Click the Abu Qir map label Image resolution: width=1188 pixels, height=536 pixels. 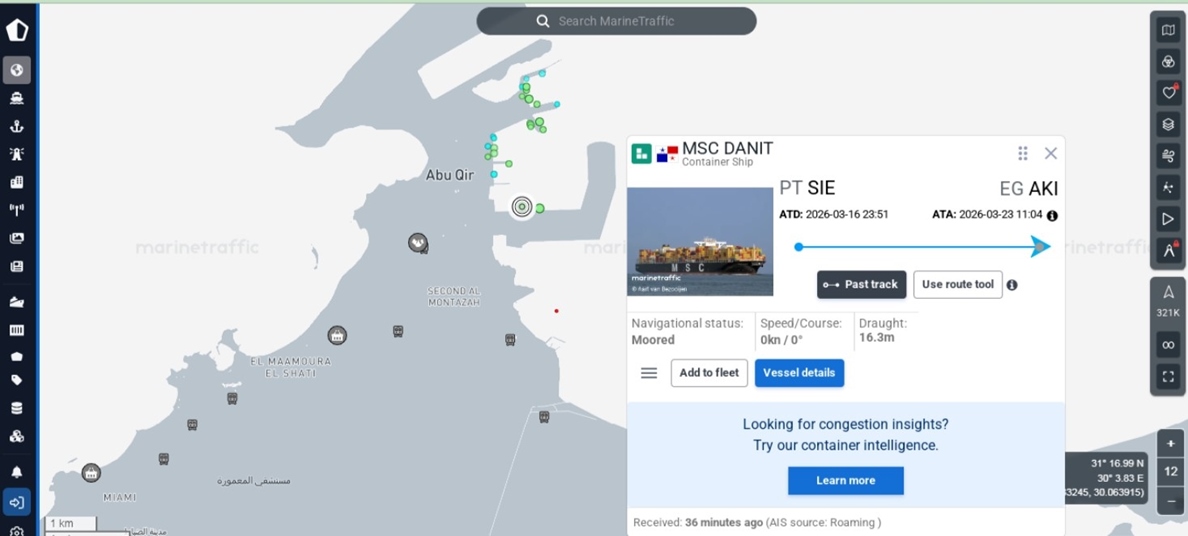pyautogui.click(x=449, y=175)
